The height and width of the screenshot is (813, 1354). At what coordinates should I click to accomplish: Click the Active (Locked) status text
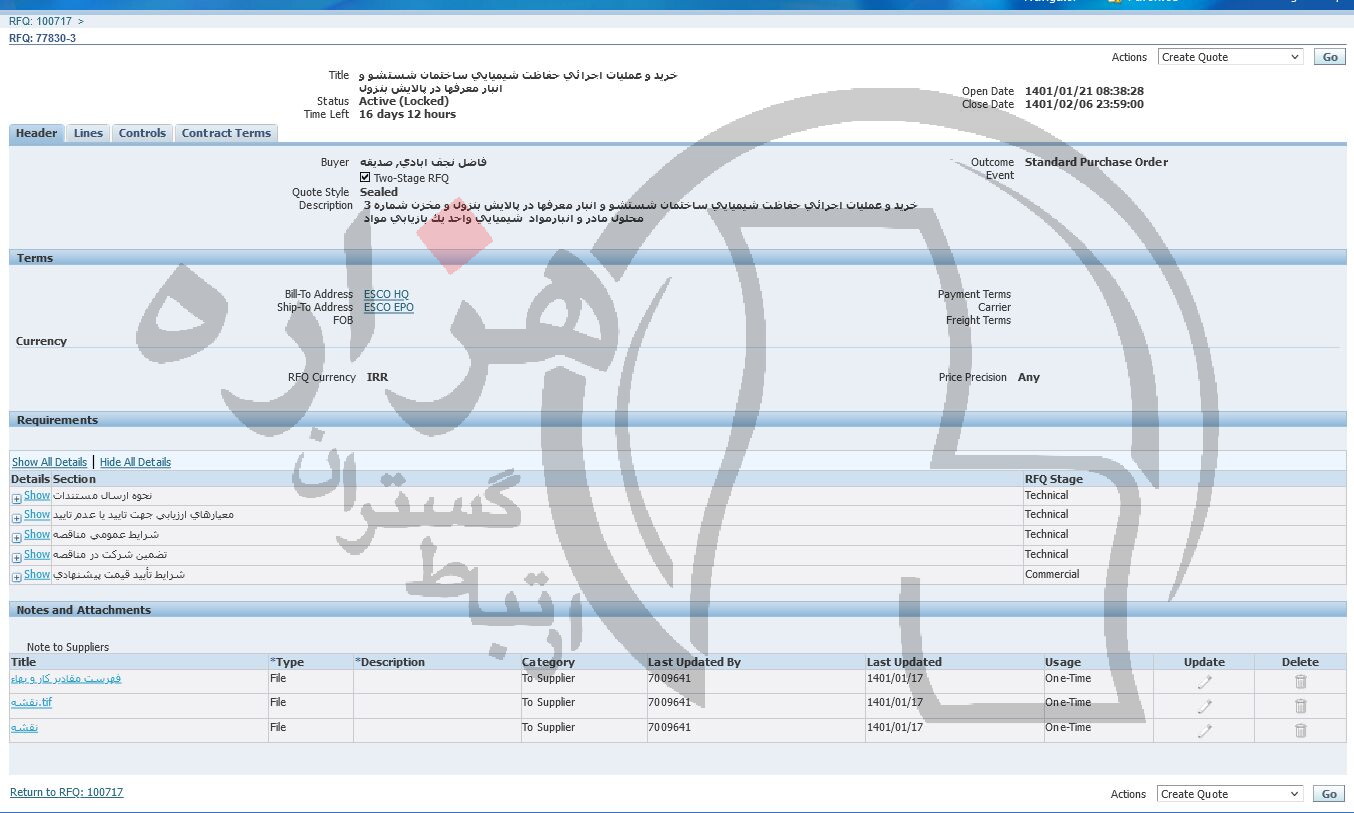[404, 101]
